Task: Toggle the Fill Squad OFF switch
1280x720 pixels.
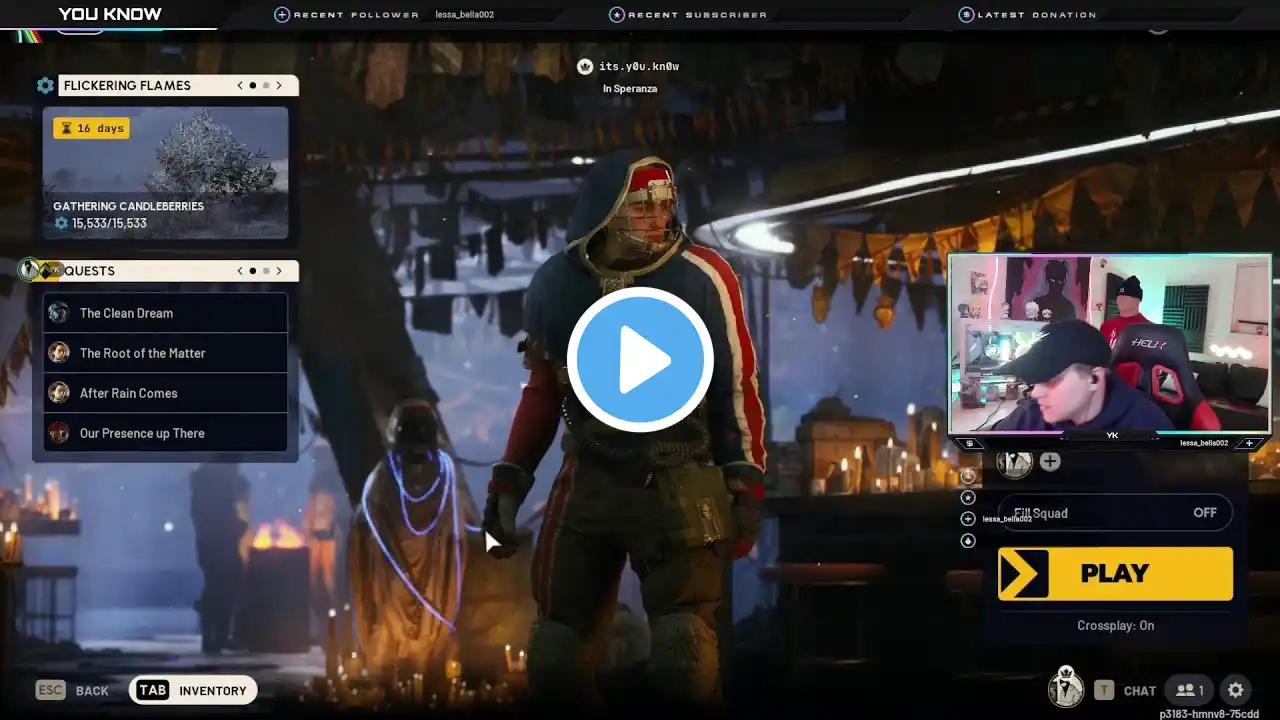Action: click(x=1115, y=513)
